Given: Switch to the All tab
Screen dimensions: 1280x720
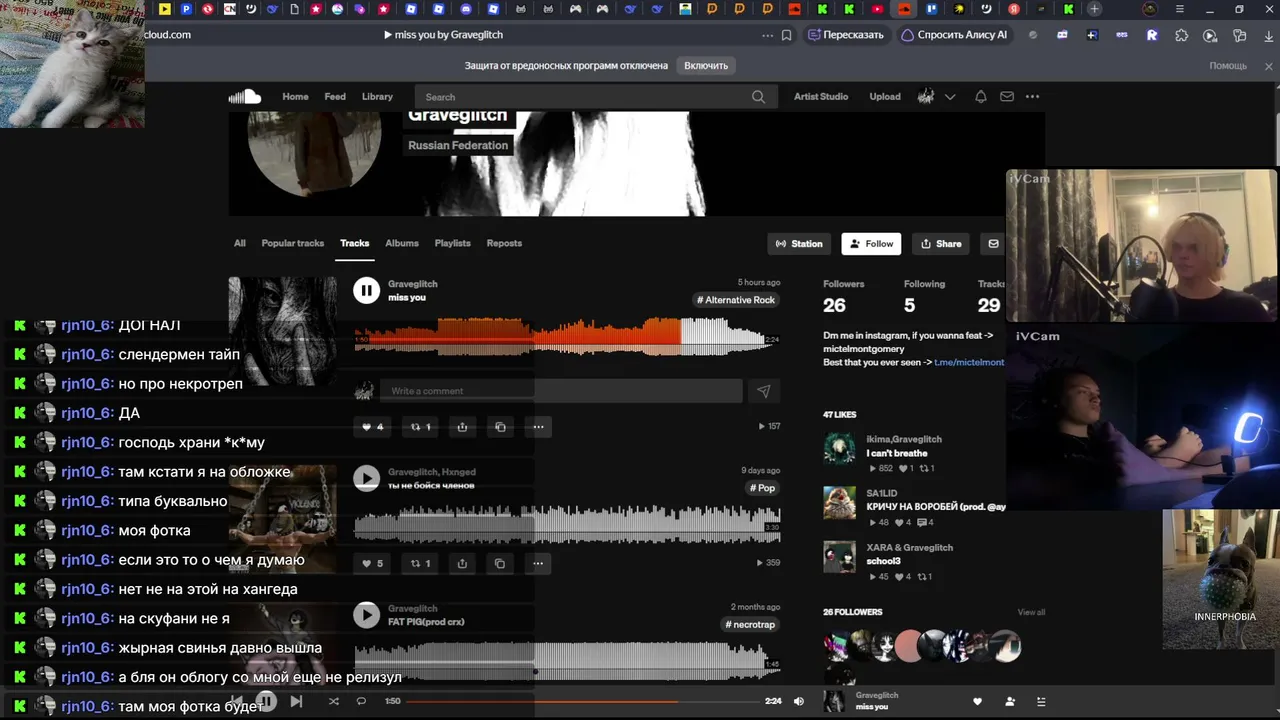Looking at the screenshot, I should (x=240, y=243).
